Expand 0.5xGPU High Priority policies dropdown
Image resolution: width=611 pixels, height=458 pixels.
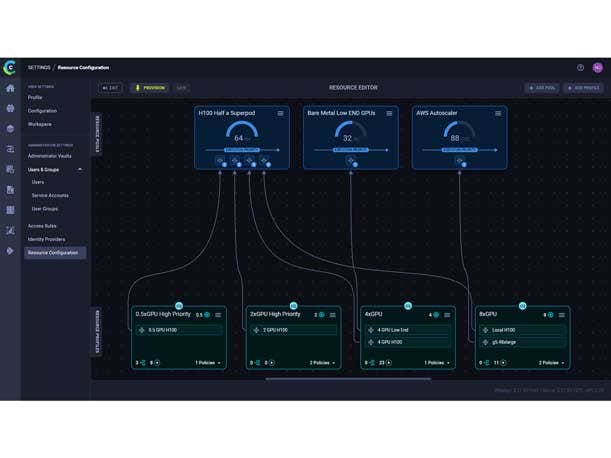click(207, 363)
